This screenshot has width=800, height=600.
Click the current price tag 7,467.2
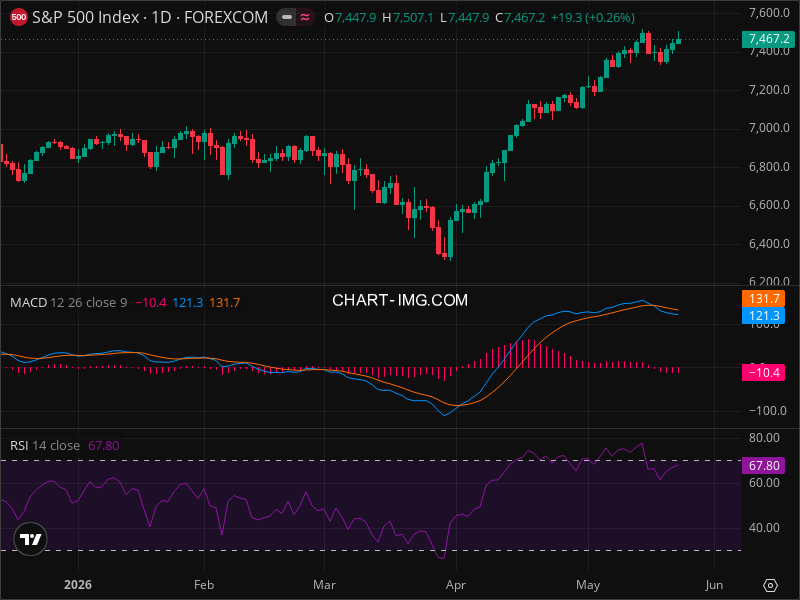(x=769, y=39)
